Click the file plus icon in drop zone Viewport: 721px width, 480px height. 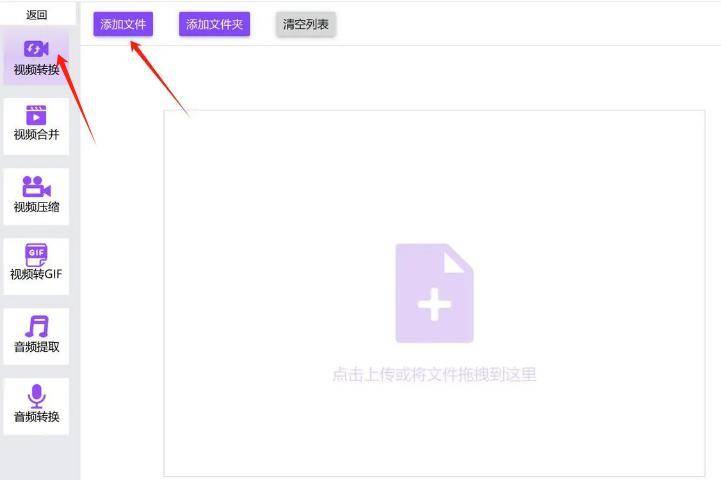tap(434, 294)
